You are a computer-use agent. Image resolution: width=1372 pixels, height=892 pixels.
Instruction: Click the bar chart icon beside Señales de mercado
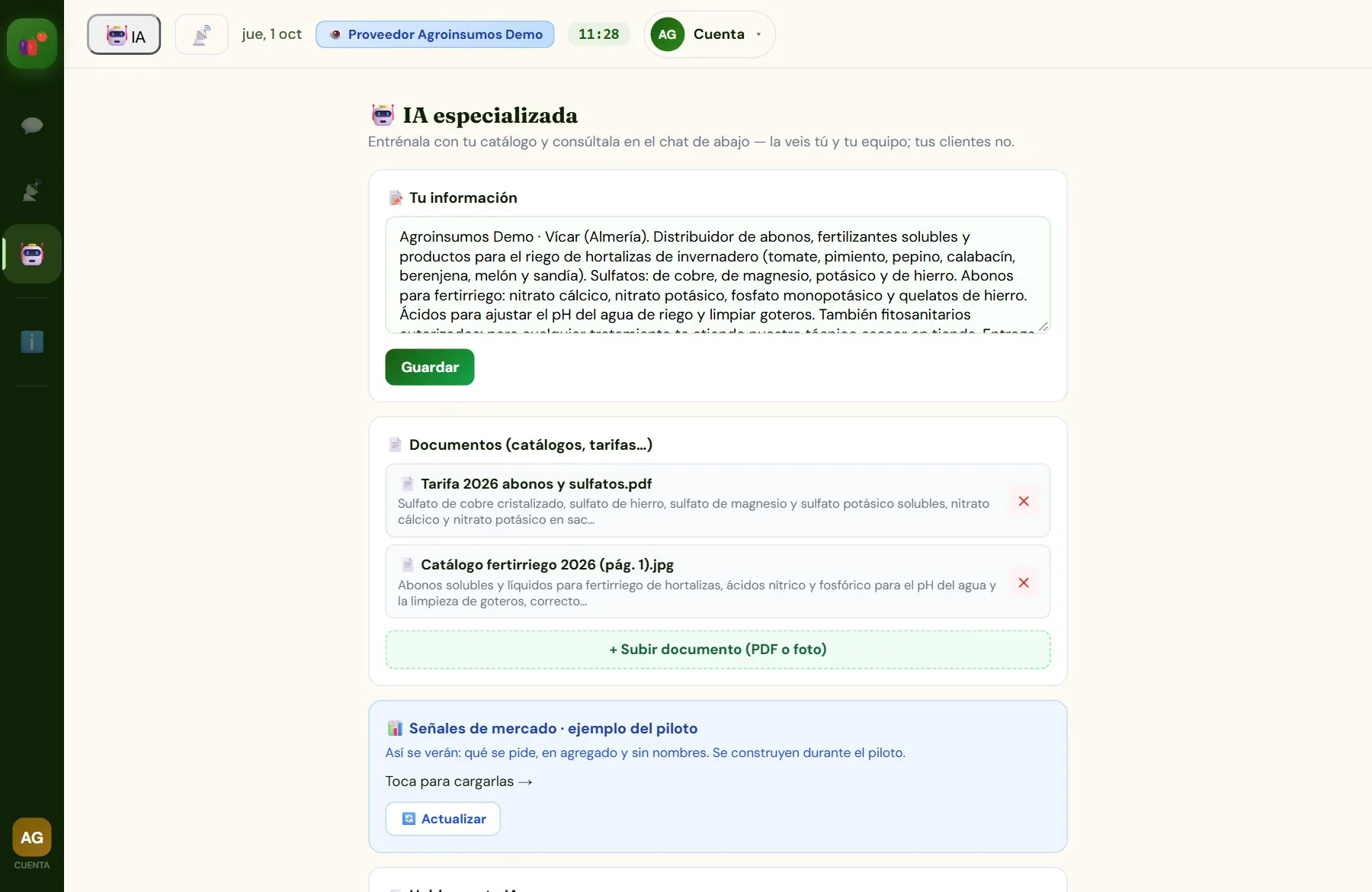[x=395, y=728]
